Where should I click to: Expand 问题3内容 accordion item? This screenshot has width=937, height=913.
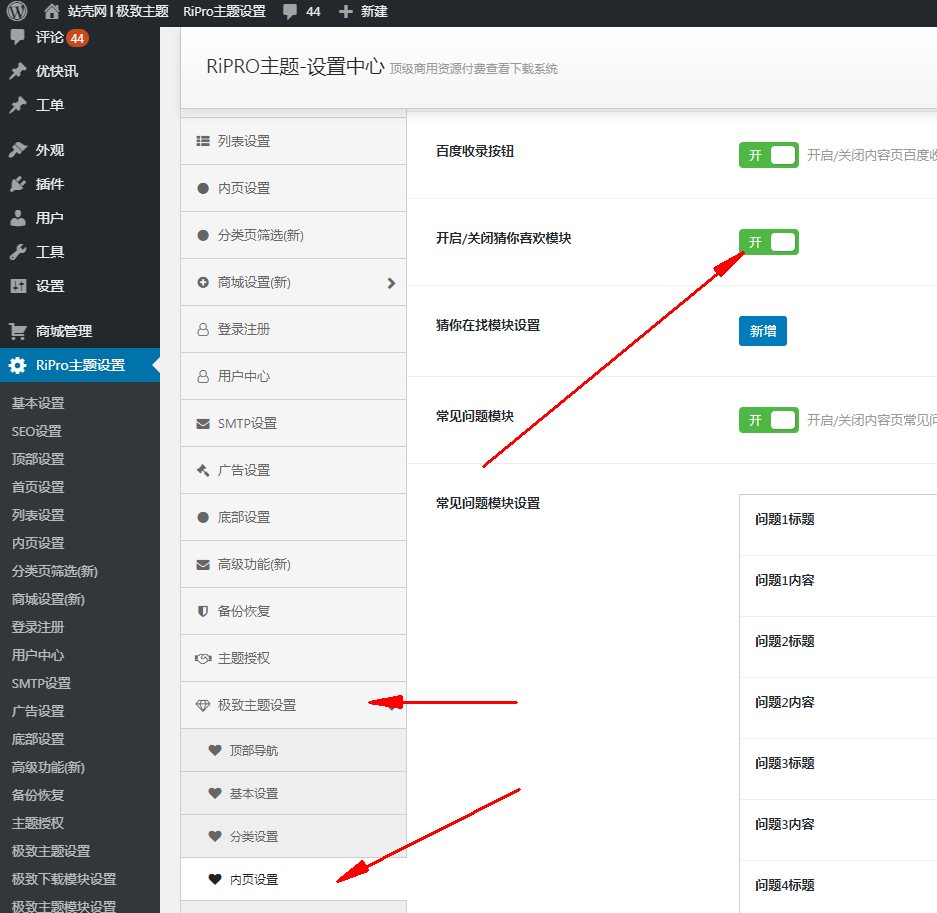[x=838, y=830]
